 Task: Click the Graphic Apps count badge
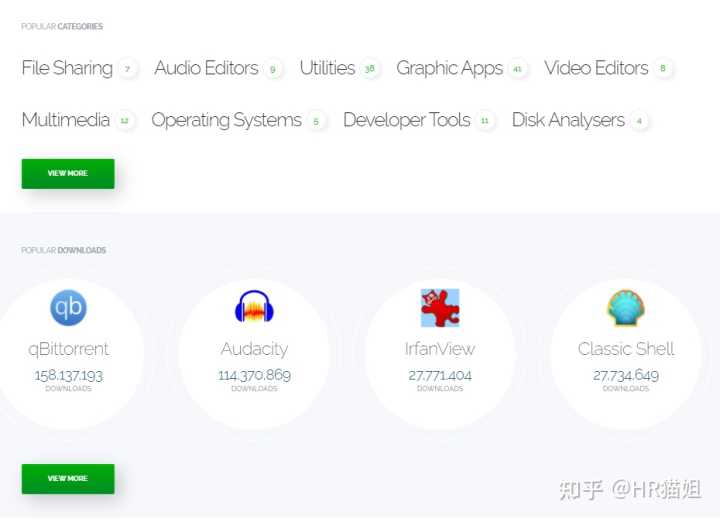point(518,69)
